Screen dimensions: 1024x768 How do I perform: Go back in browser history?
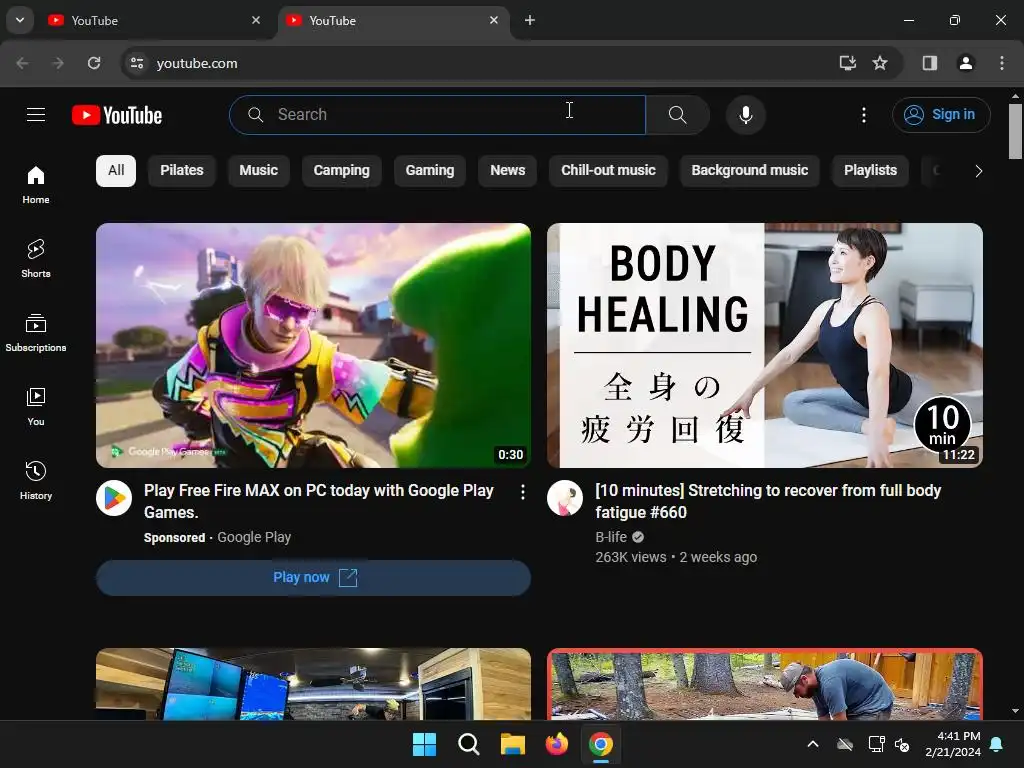point(22,63)
